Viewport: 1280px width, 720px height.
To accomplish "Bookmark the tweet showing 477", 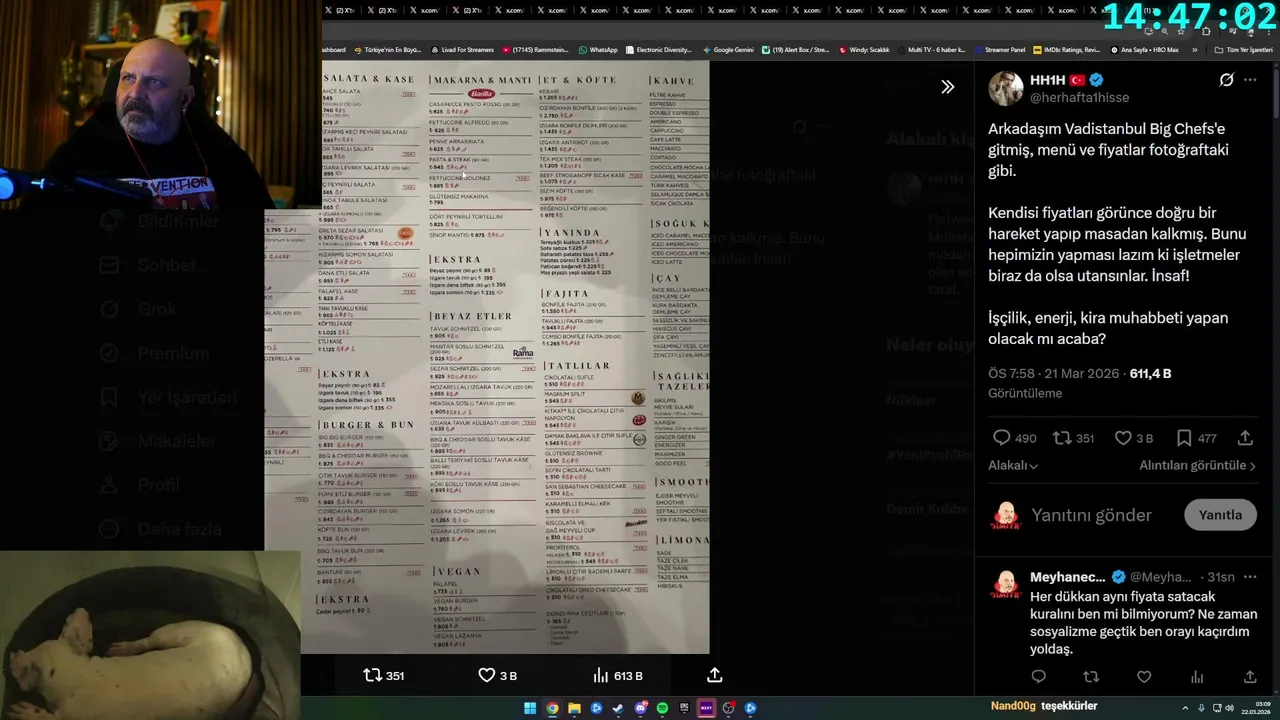I will coord(1184,438).
